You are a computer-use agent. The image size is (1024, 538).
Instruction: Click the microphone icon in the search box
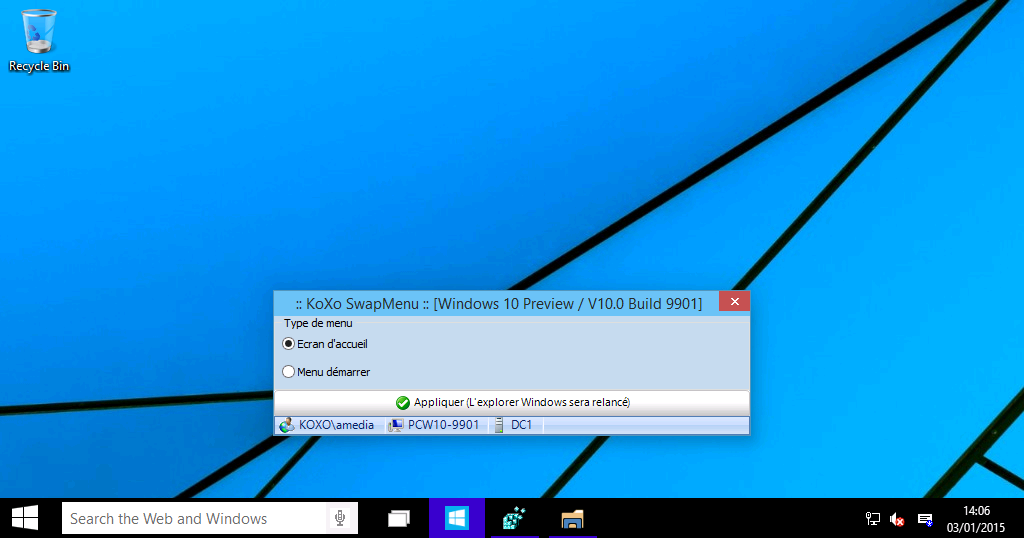click(x=340, y=518)
